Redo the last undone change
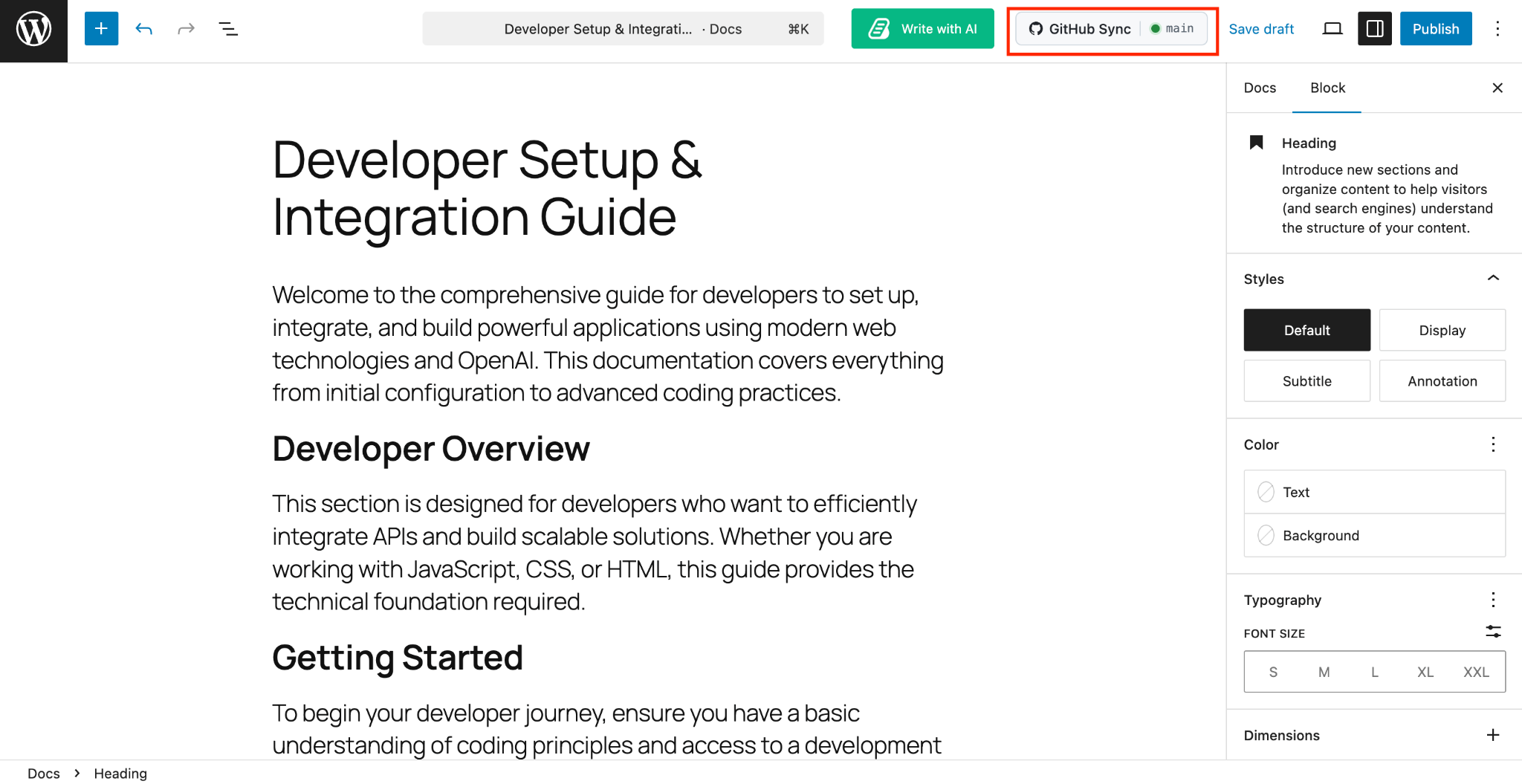Image resolution: width=1522 pixels, height=784 pixels. (186, 29)
